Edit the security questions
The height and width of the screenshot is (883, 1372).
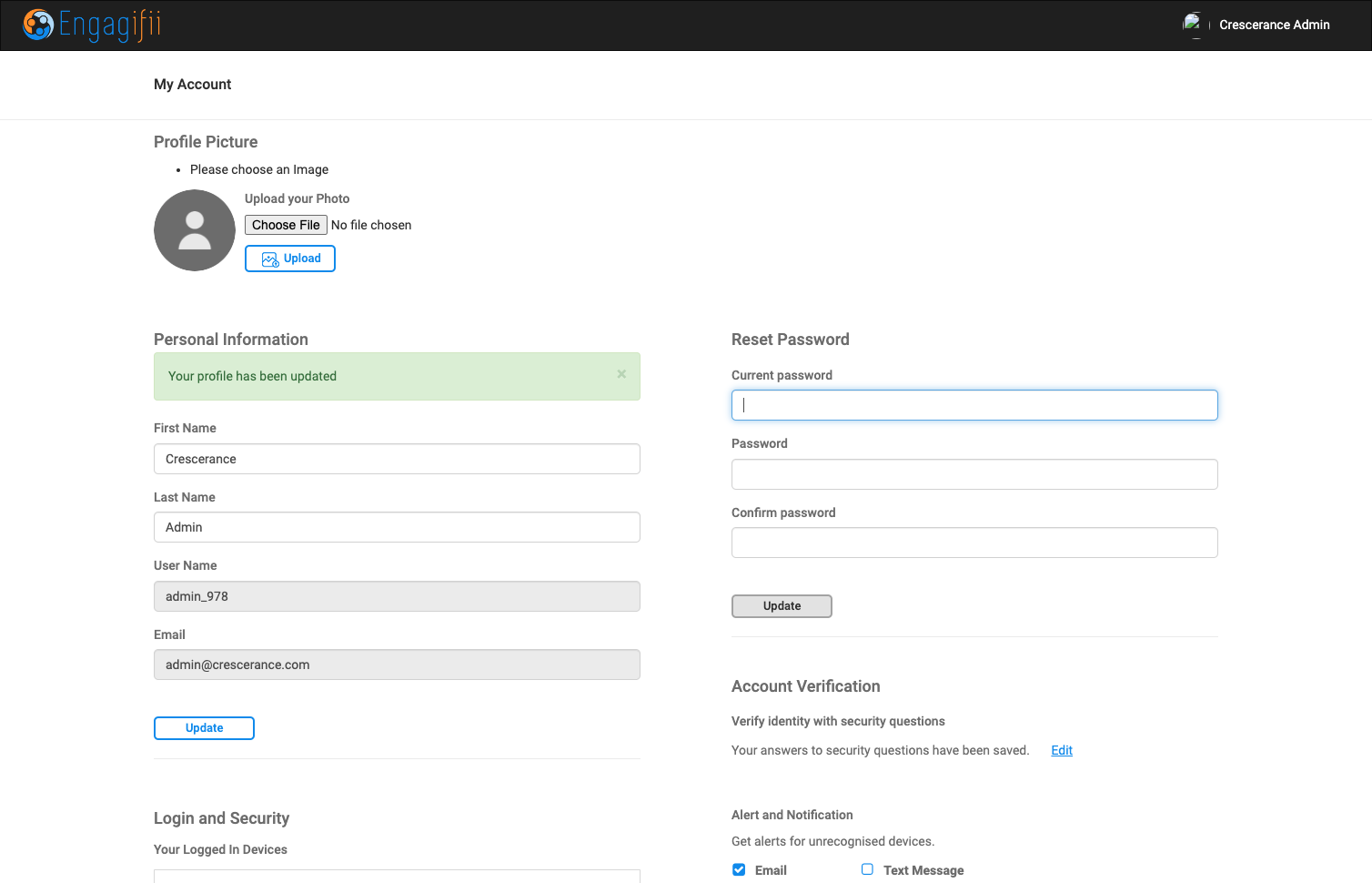tap(1062, 750)
